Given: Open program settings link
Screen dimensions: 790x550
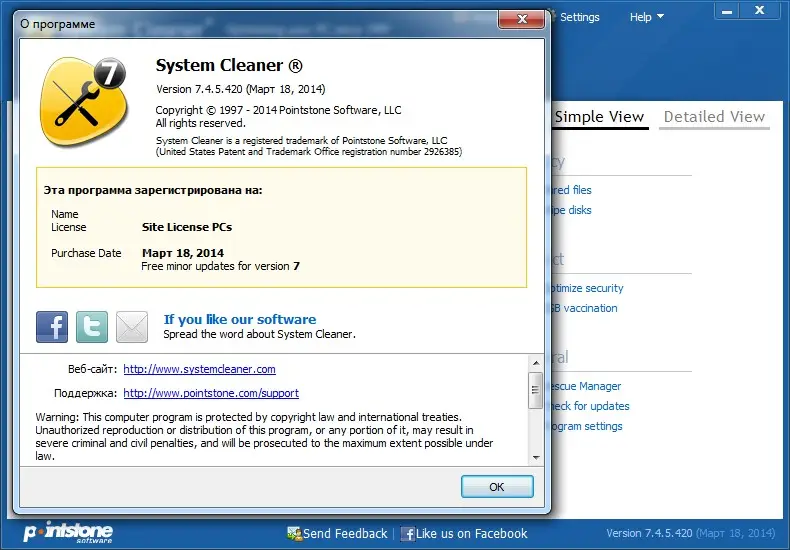Looking at the screenshot, I should click(585, 426).
